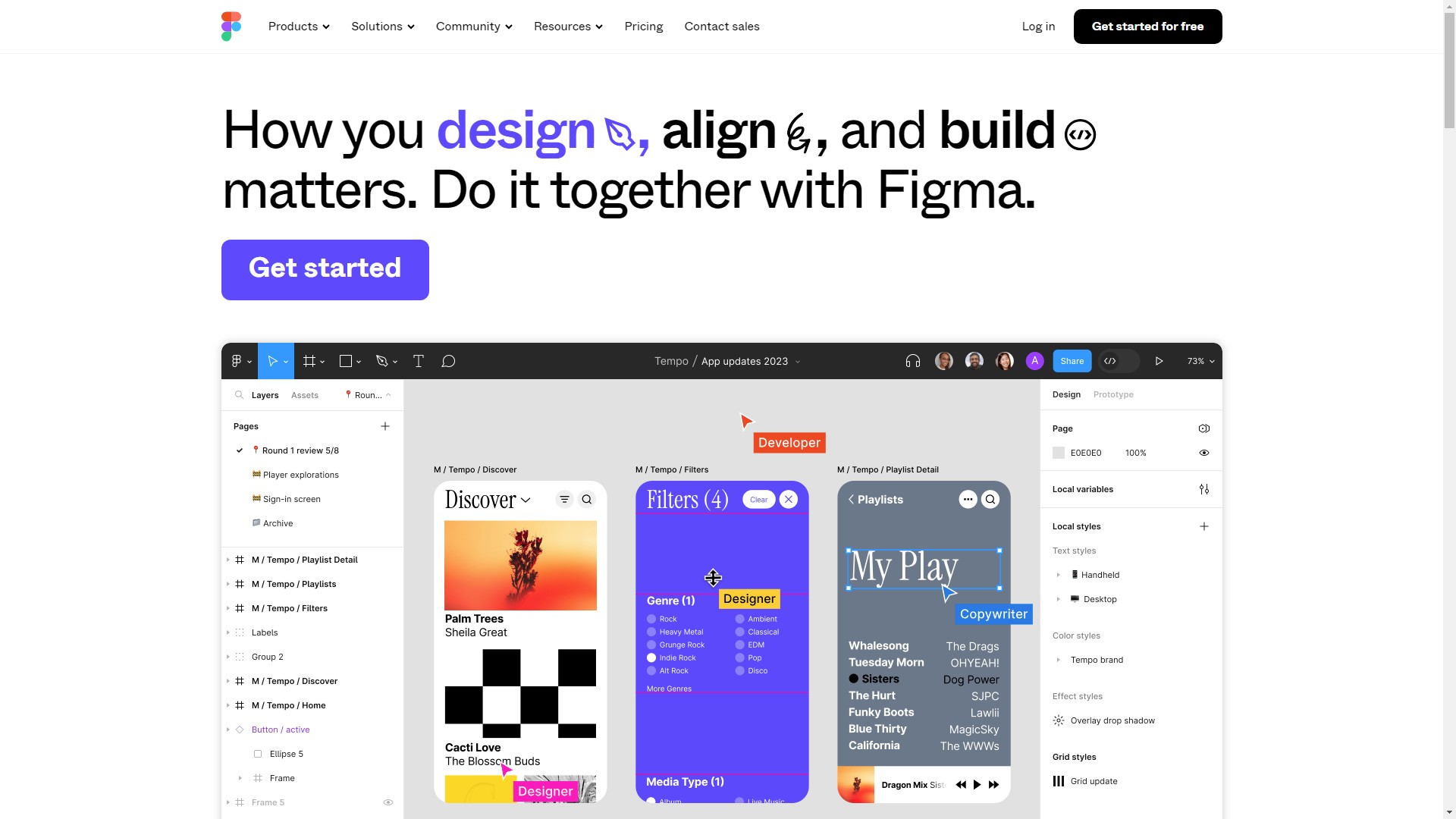1456x819 pixels.
Task: Select the Comment tool in toolbar
Action: click(x=448, y=361)
